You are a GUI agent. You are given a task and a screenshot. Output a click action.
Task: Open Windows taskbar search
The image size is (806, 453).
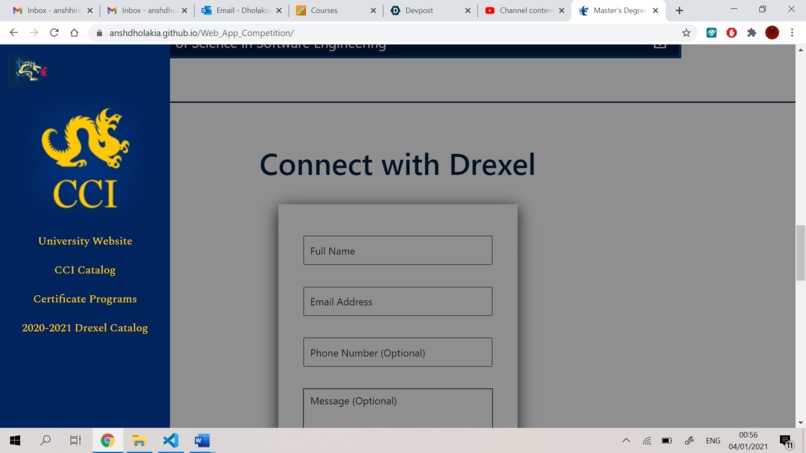[46, 440]
